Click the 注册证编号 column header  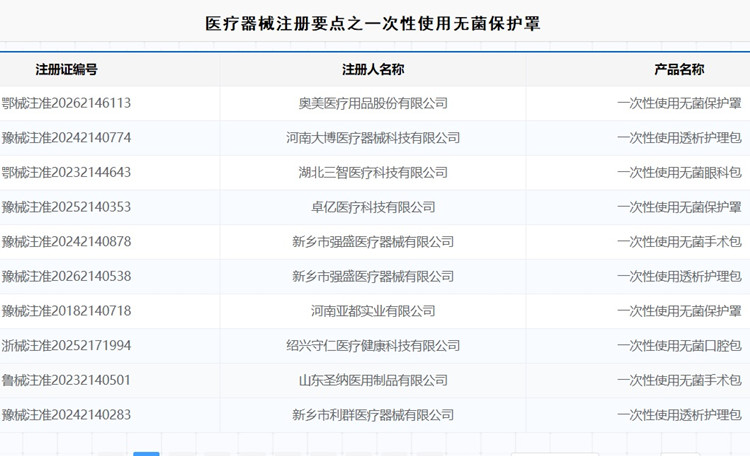66,69
